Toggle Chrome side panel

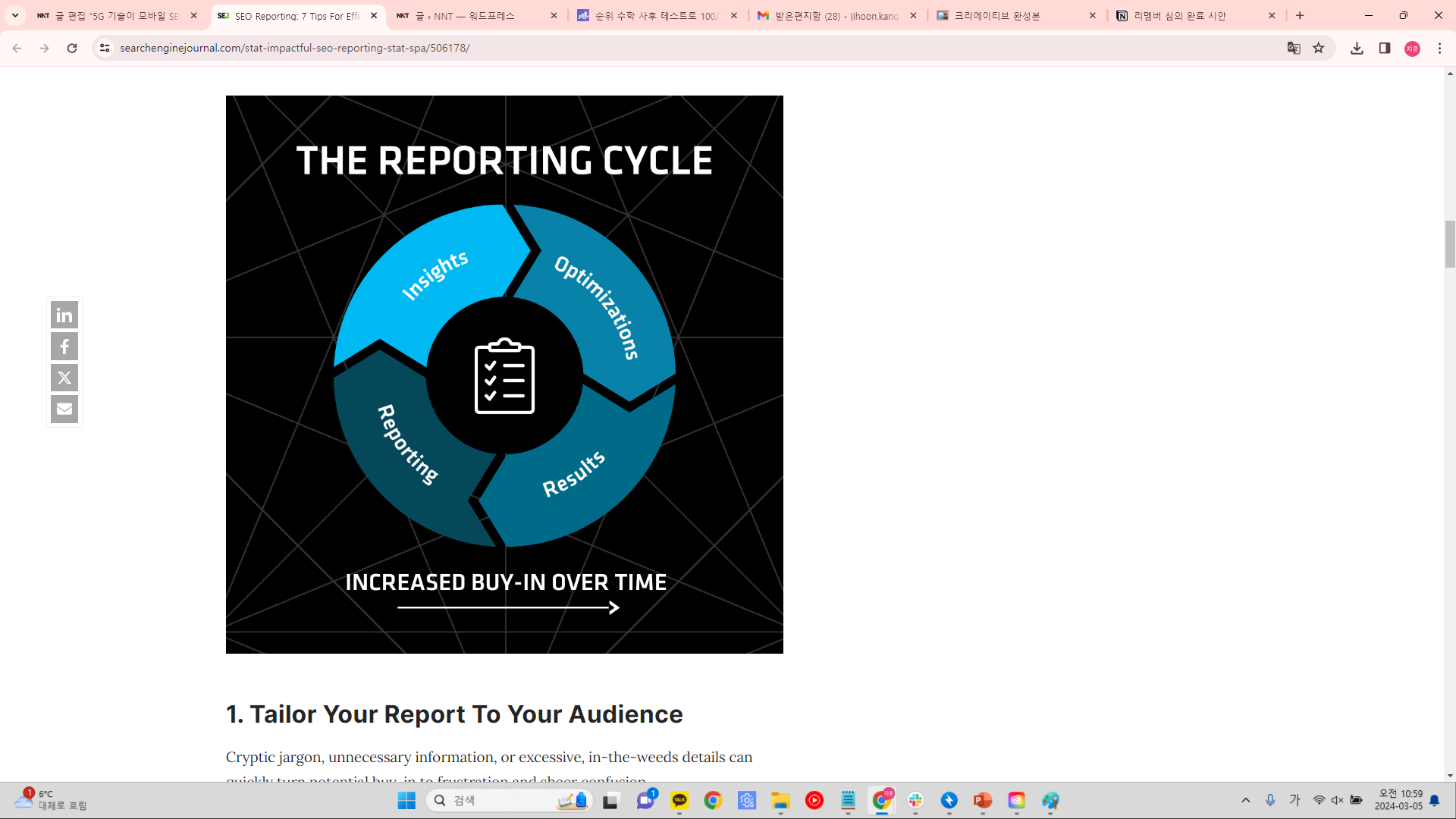pos(1385,48)
